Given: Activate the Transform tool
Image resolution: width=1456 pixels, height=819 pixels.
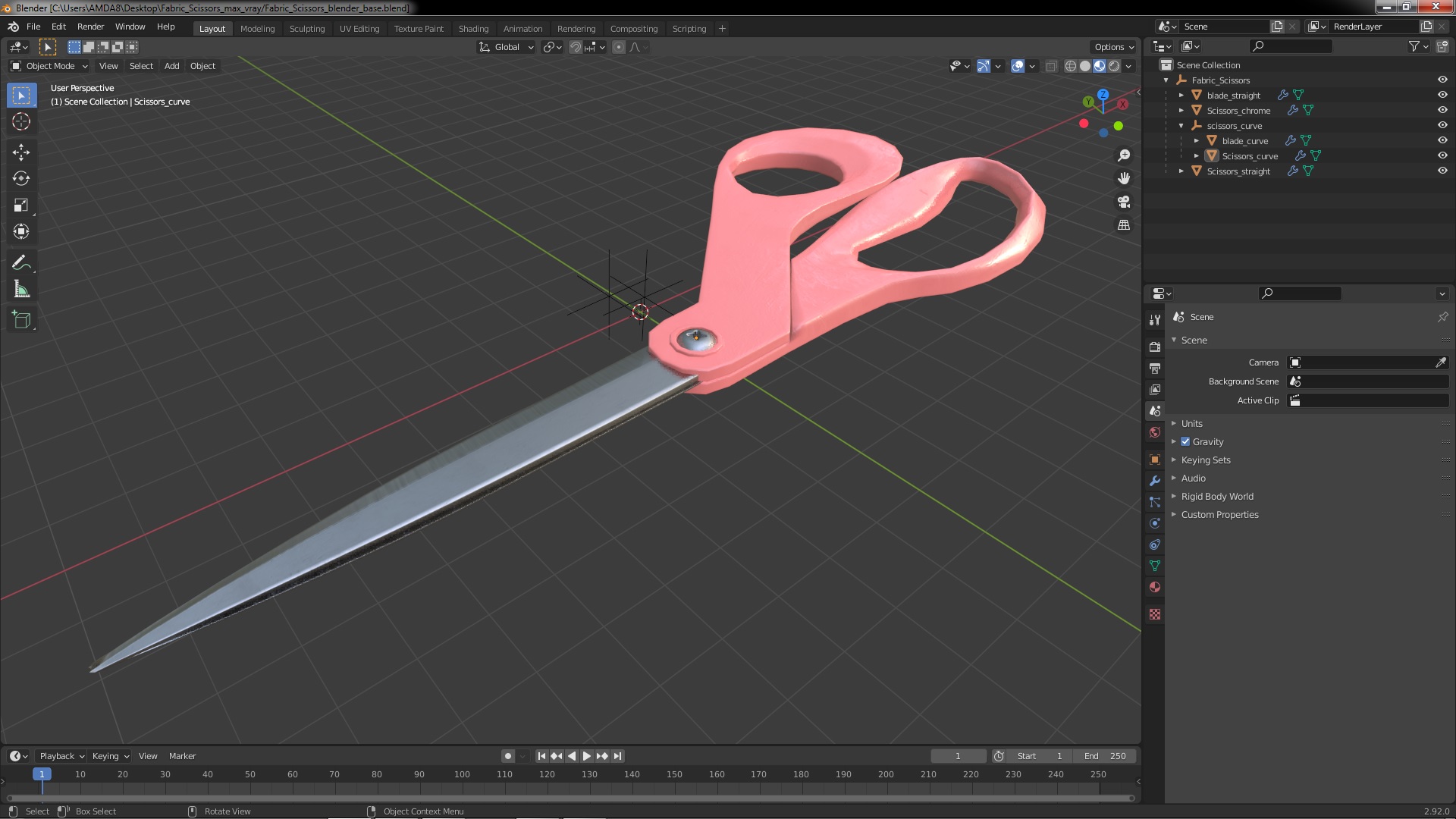Looking at the screenshot, I should pyautogui.click(x=21, y=231).
